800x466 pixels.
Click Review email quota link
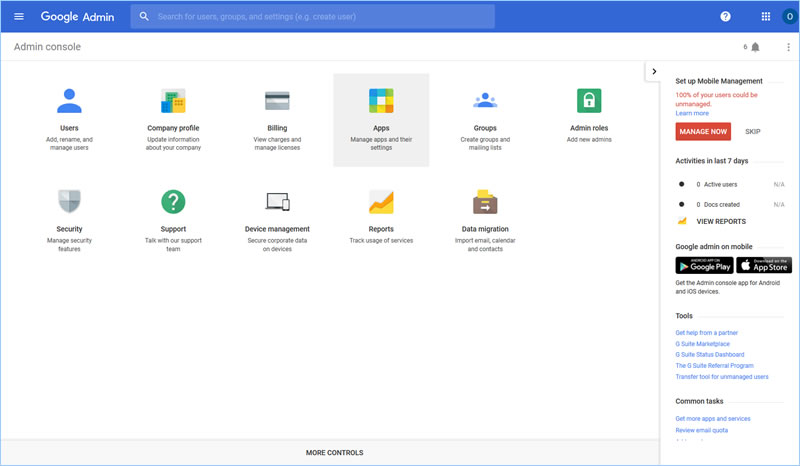(702, 430)
